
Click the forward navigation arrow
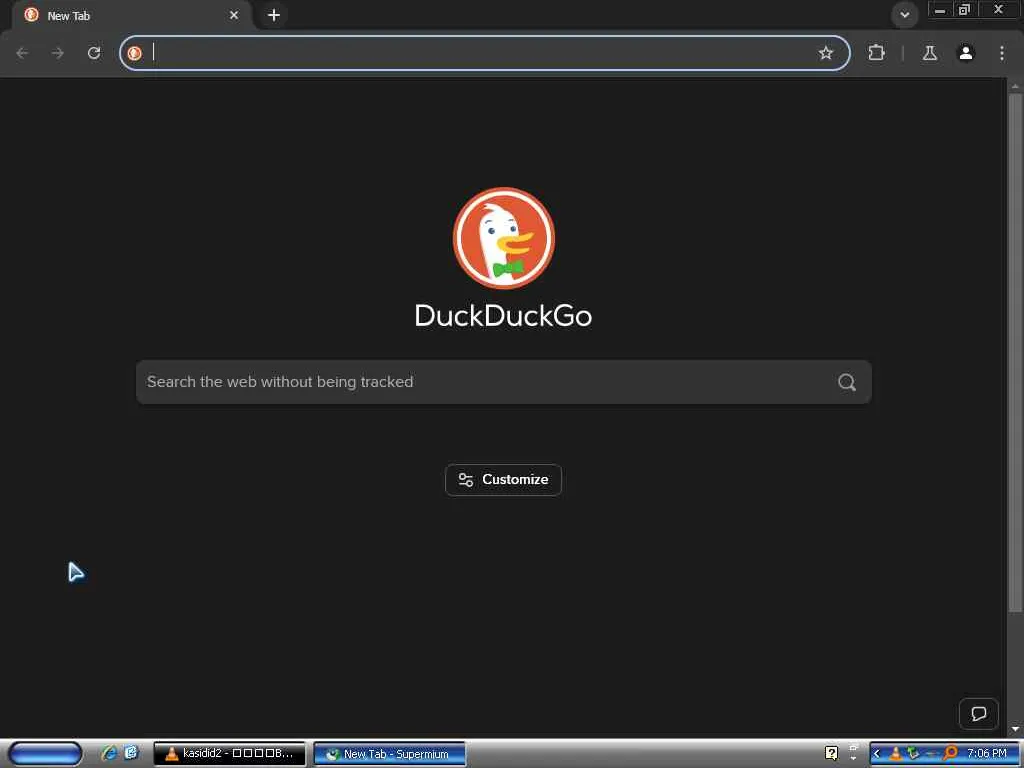[58, 53]
